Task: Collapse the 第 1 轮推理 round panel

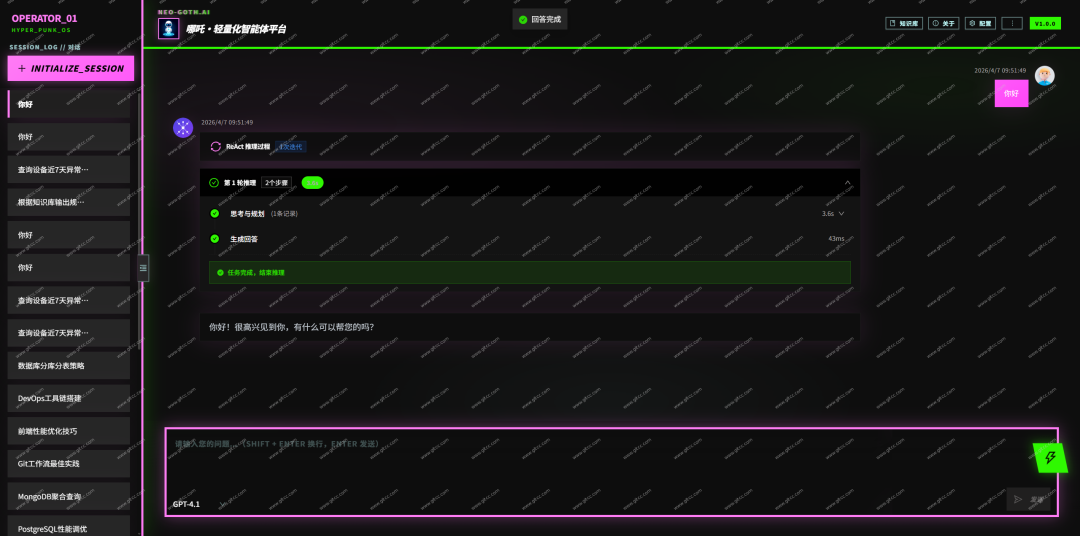Action: 848,183
